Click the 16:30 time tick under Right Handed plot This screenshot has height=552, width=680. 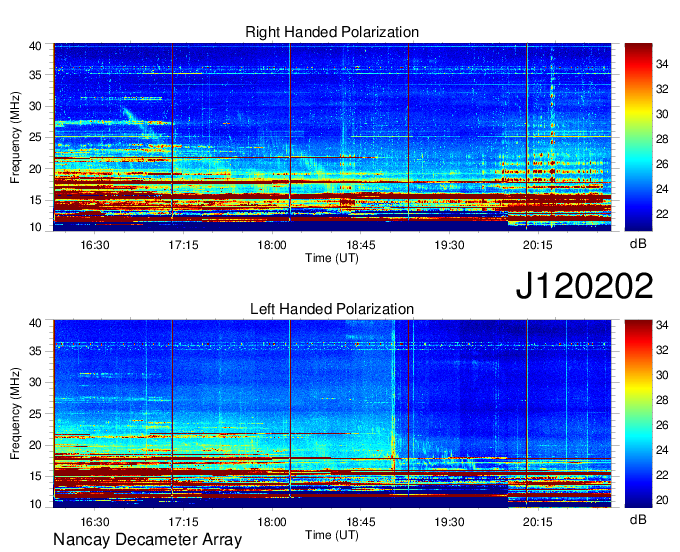pyautogui.click(x=95, y=245)
